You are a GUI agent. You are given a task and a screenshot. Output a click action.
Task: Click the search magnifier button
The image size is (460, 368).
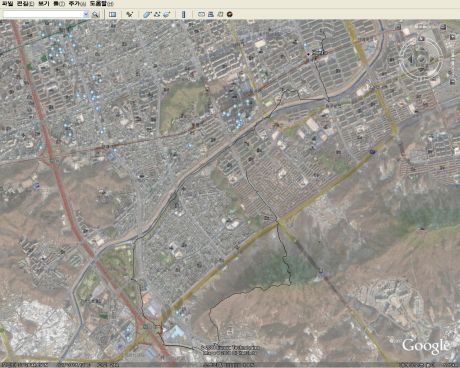click(95, 14)
